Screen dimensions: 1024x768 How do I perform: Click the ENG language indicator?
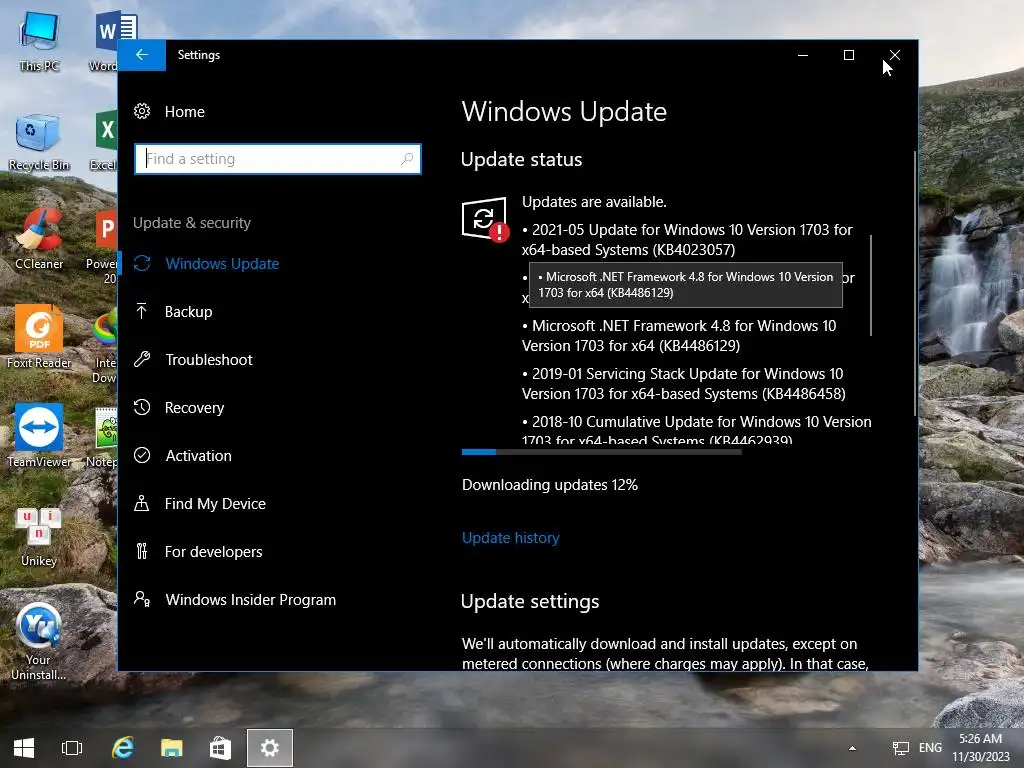coord(931,748)
